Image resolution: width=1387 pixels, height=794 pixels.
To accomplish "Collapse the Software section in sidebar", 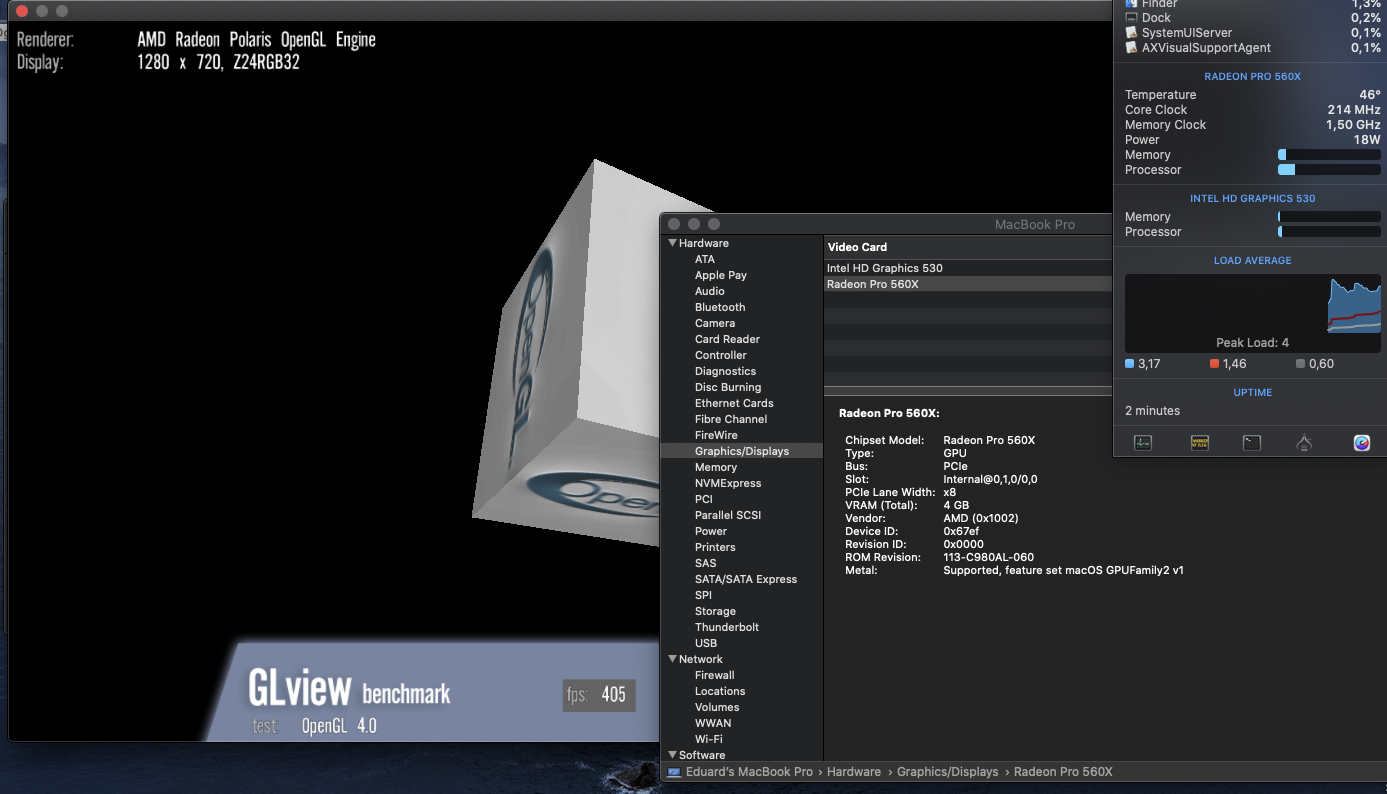I will [673, 755].
